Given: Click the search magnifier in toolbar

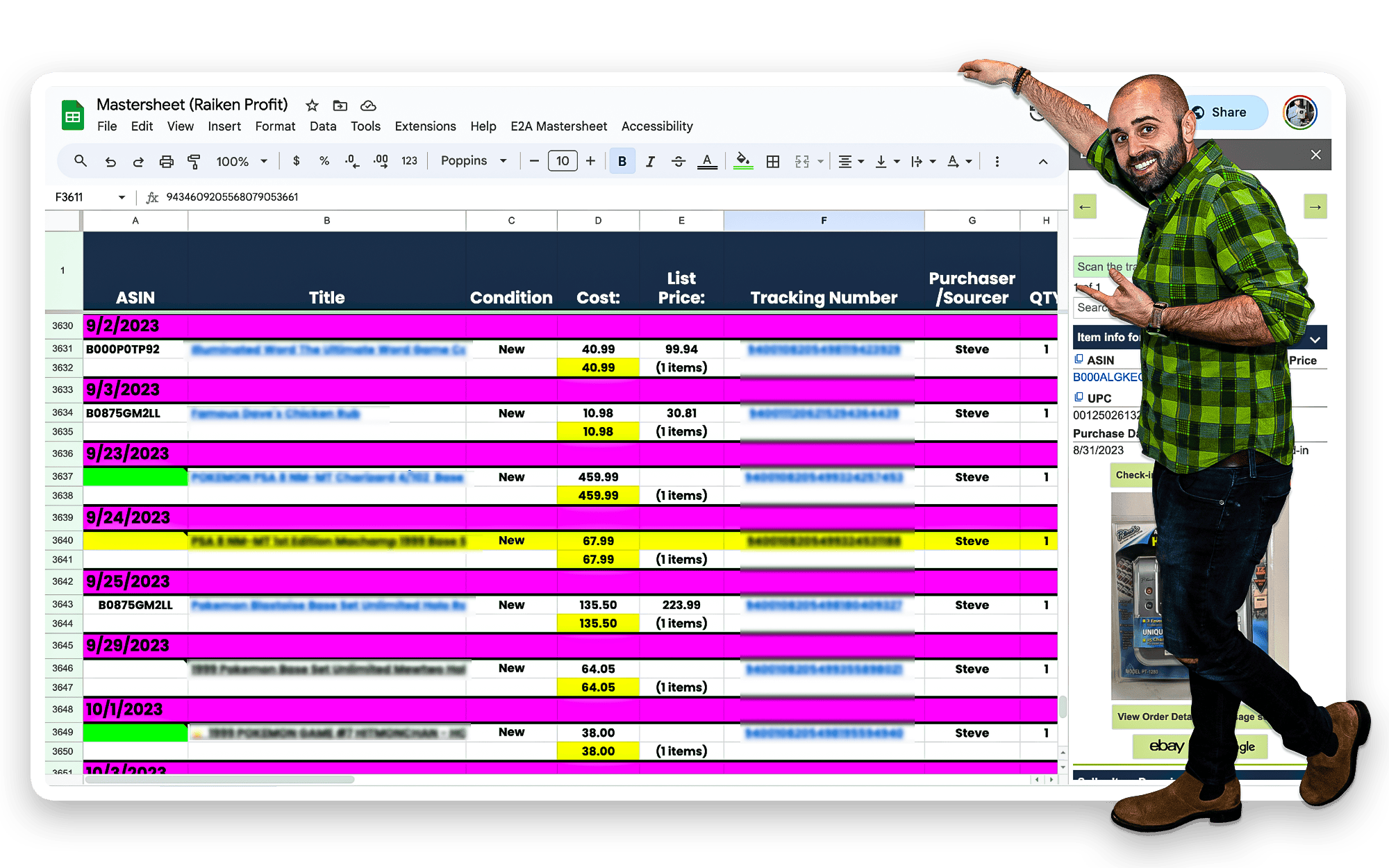Looking at the screenshot, I should [81, 161].
